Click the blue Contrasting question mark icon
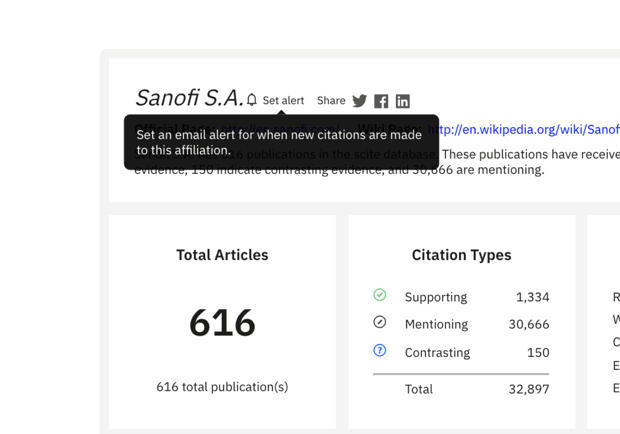 [x=380, y=351]
